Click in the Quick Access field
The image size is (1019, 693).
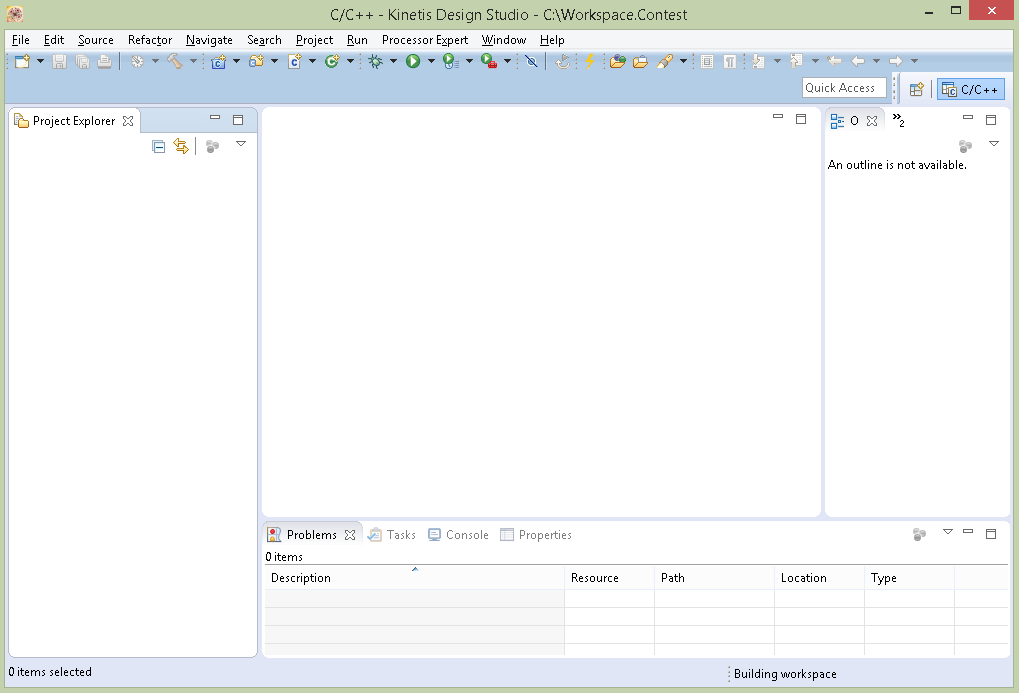tap(843, 87)
